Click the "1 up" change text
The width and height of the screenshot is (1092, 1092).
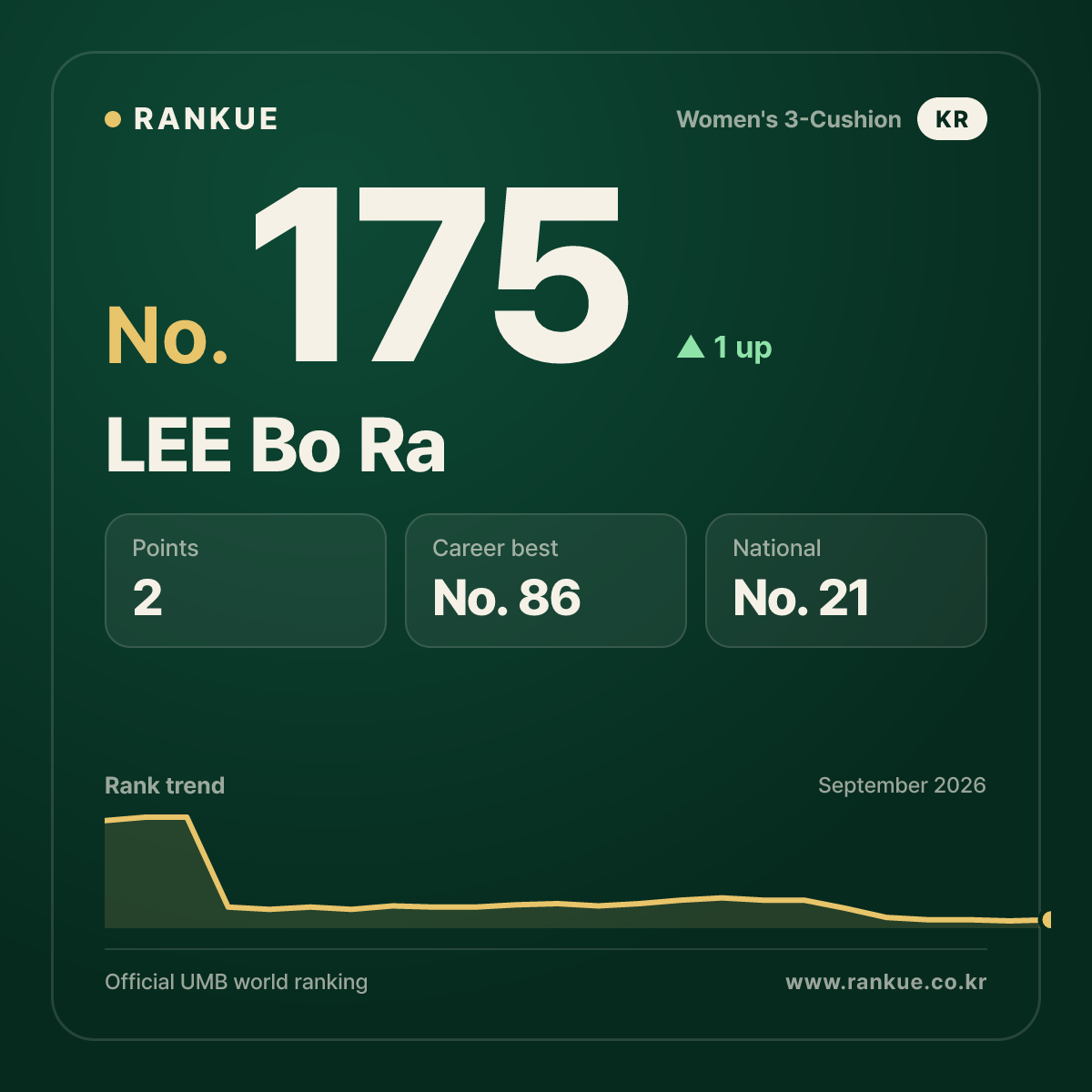[x=743, y=348]
